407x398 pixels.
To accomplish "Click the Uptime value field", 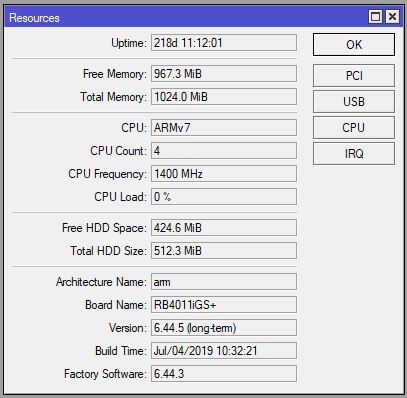I will point(224,43).
